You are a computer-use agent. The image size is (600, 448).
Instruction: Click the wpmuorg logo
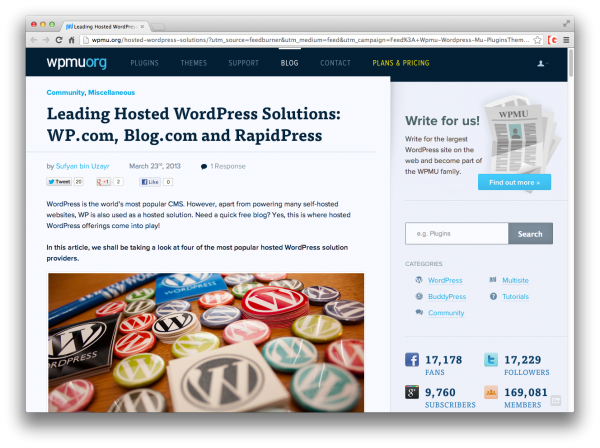[x=77, y=62]
